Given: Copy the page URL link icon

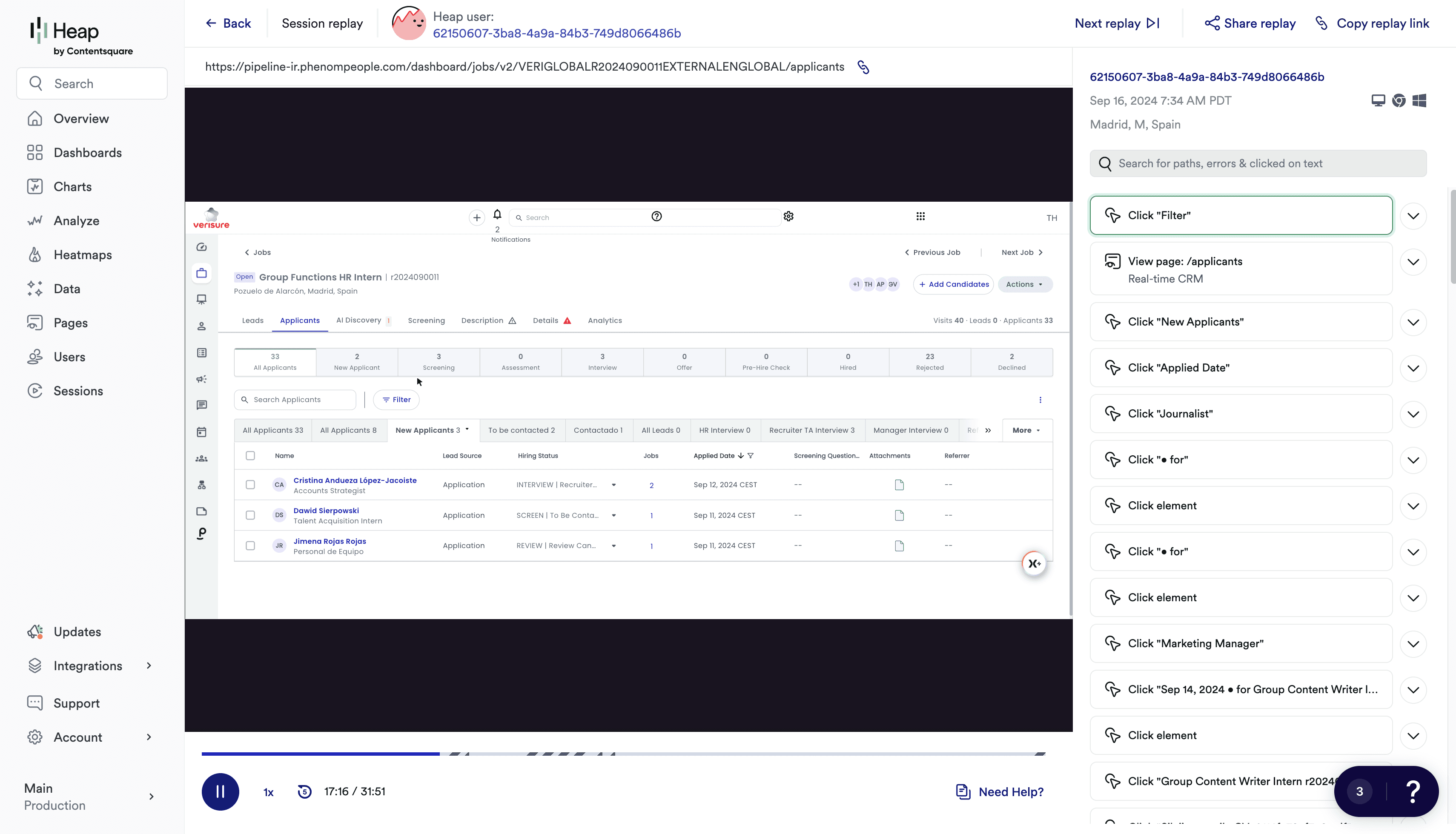Looking at the screenshot, I should point(863,67).
